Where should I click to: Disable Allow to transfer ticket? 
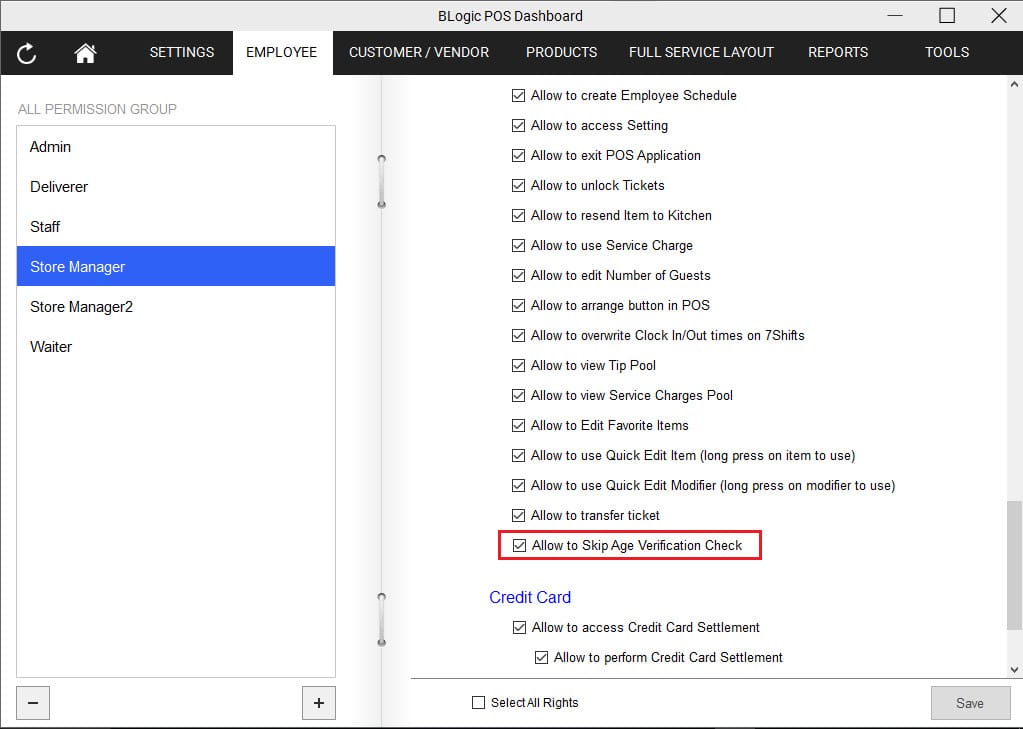518,516
